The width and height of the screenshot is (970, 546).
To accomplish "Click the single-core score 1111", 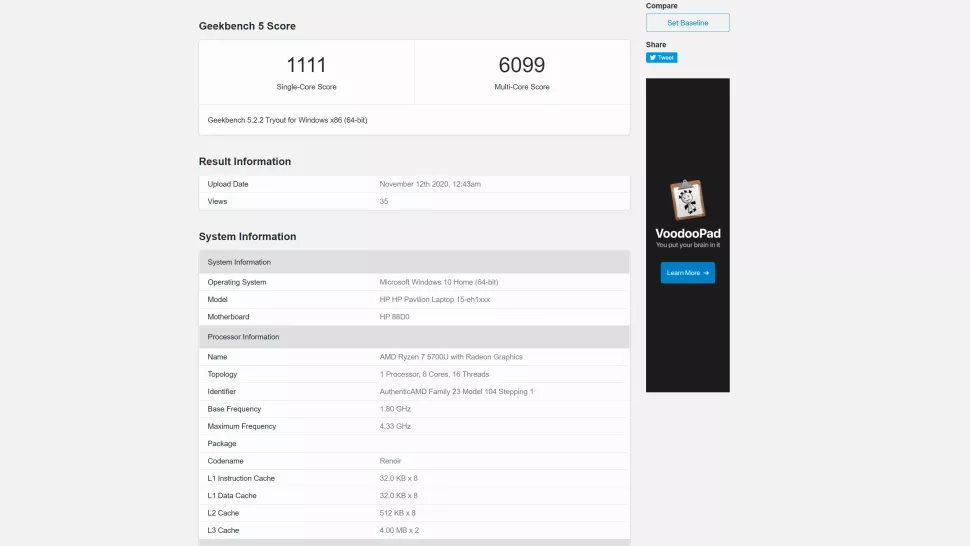I will point(306,65).
